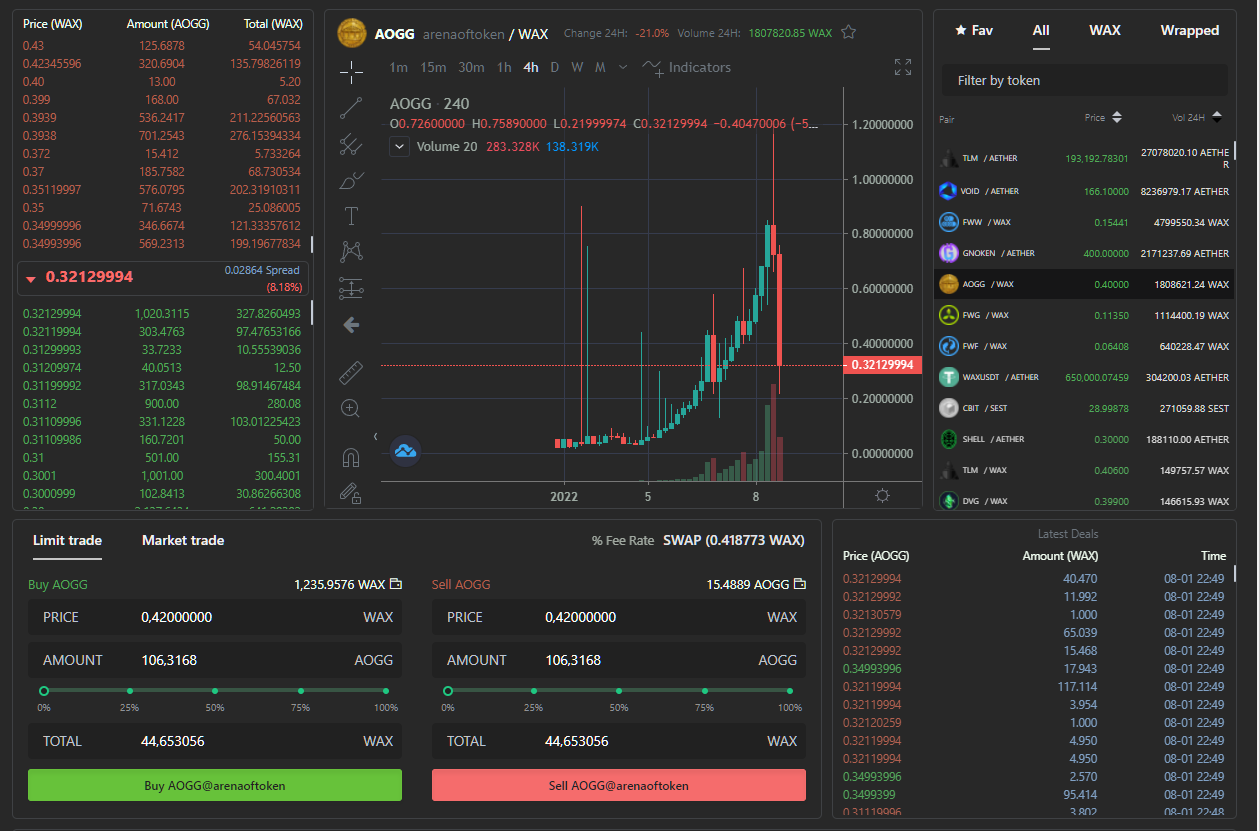Click wallet icon next to 15.4889 AOGG
Image resolution: width=1260 pixels, height=831 pixels.
(x=800, y=584)
